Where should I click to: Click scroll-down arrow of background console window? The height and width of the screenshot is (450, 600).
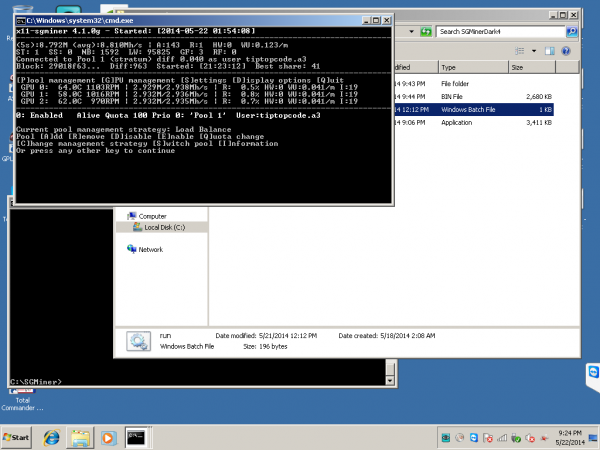click(x=390, y=380)
